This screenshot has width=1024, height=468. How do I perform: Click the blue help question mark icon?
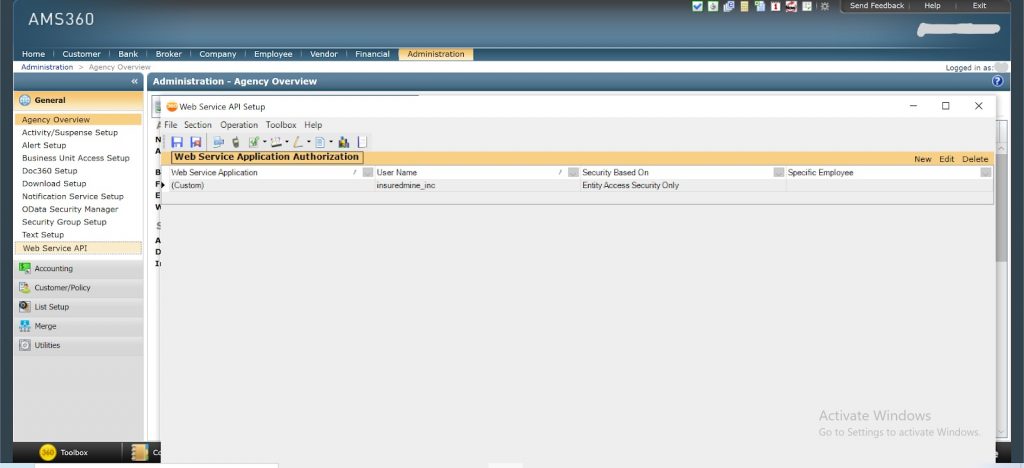[x=997, y=81]
